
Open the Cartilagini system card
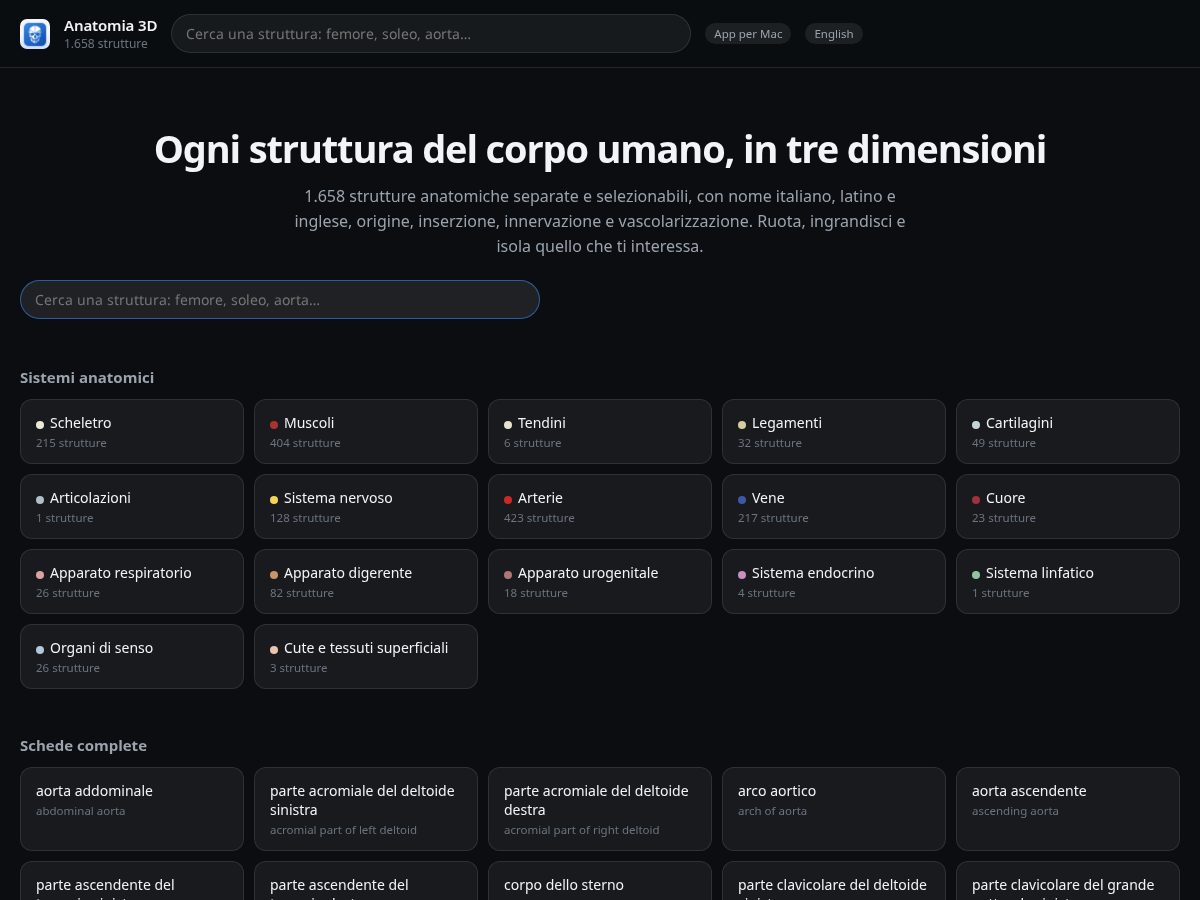click(1068, 432)
